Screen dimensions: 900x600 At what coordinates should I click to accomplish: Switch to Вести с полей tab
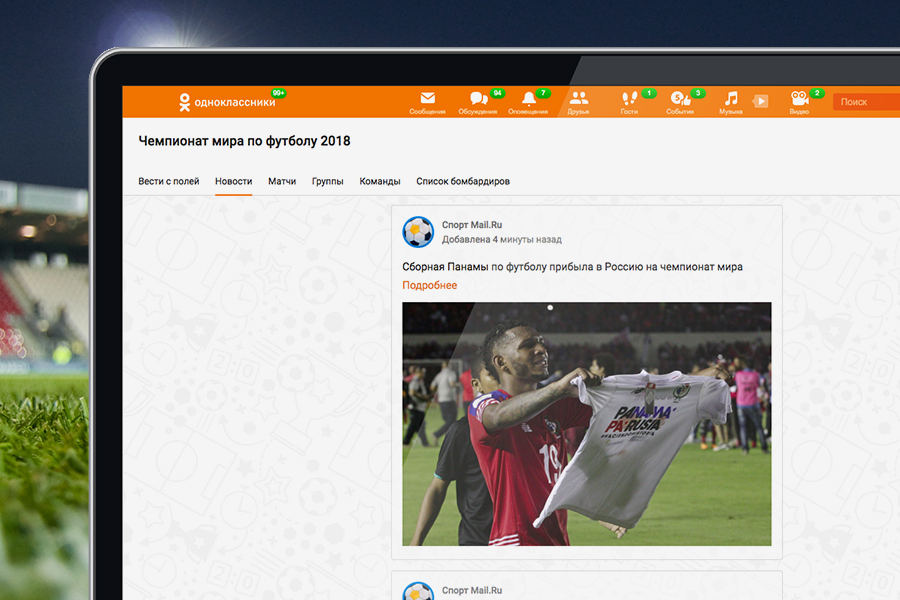tap(169, 181)
